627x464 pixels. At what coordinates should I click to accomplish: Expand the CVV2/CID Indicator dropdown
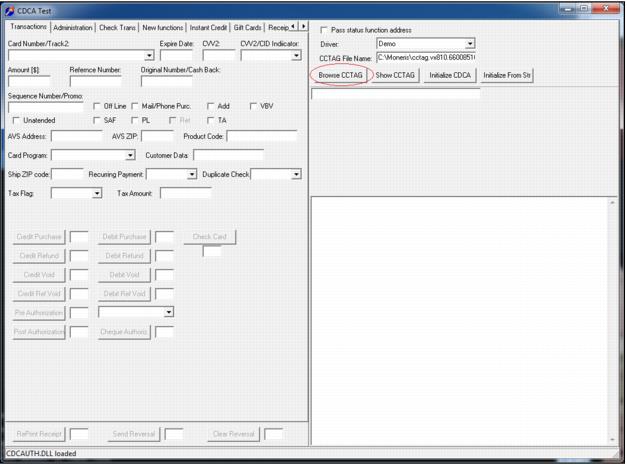click(296, 56)
